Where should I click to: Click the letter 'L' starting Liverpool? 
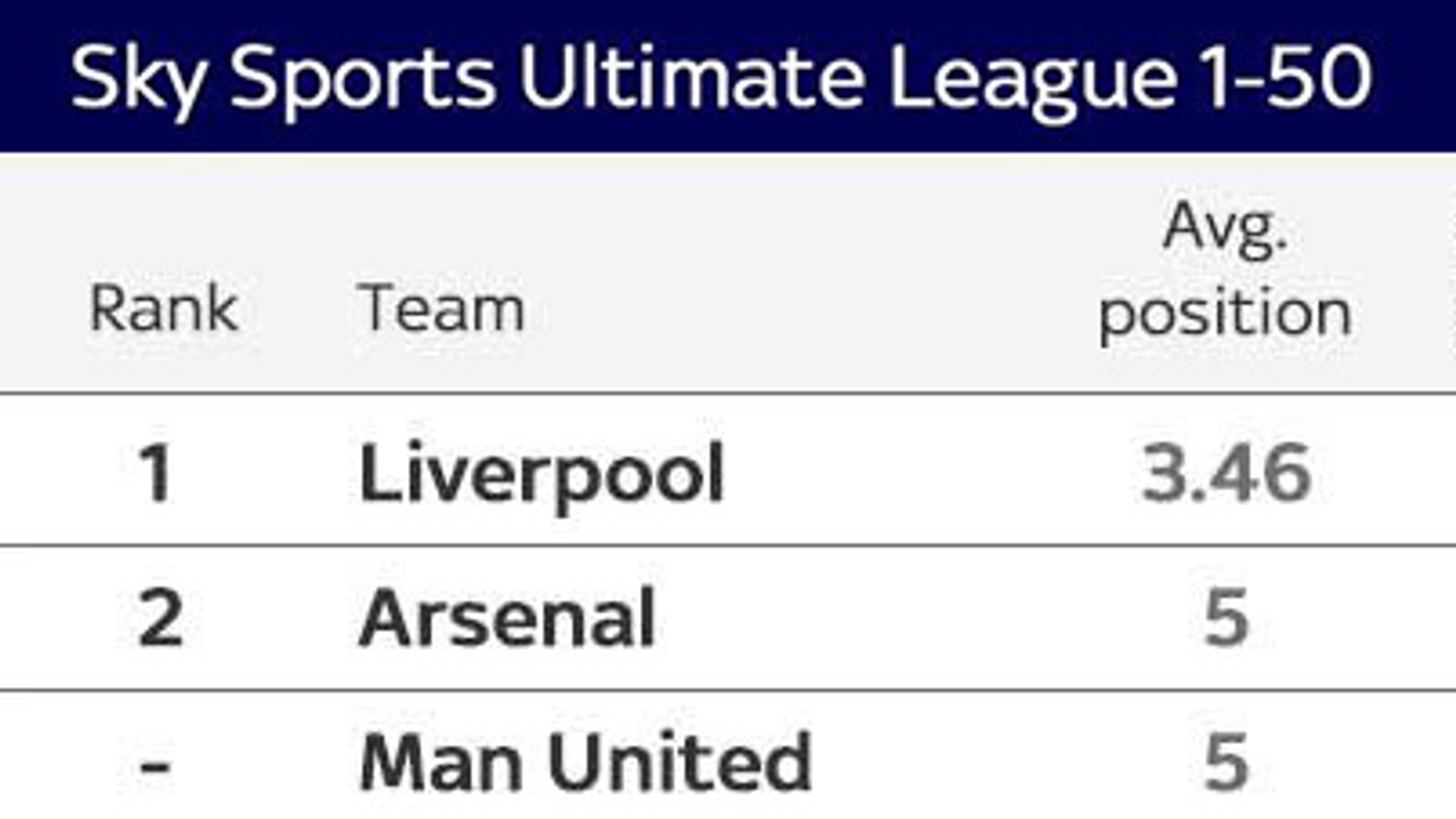tap(377, 472)
